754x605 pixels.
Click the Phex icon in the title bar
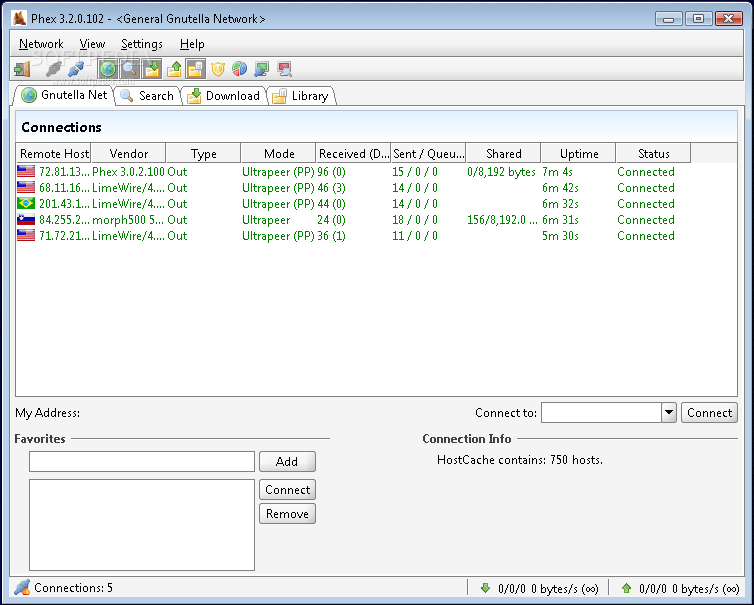[20, 18]
